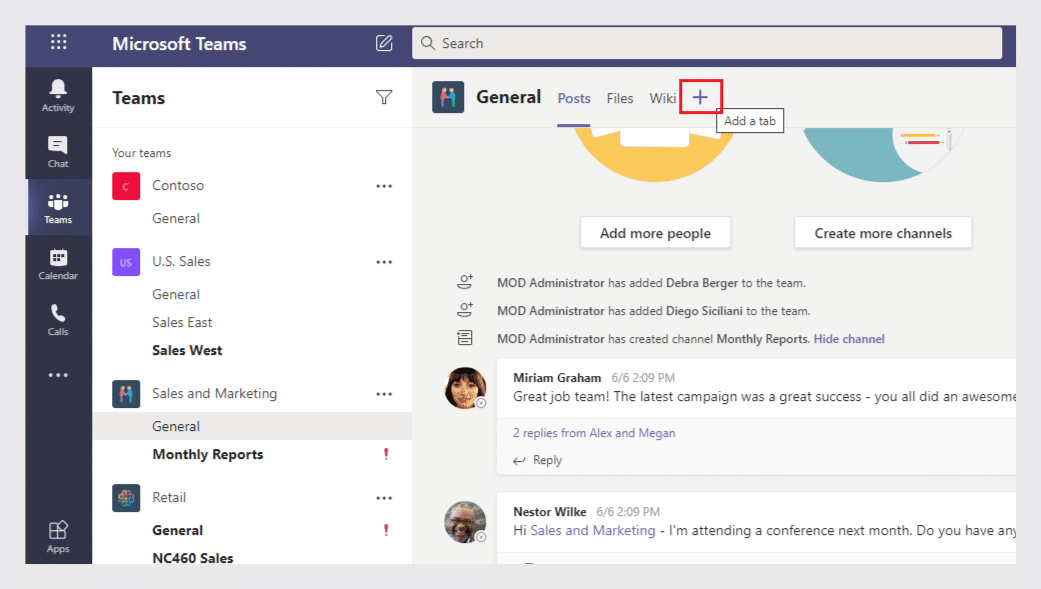This screenshot has width=1041, height=589.
Task: Click Miriam Graham's profile picture
Action: pyautogui.click(x=465, y=388)
